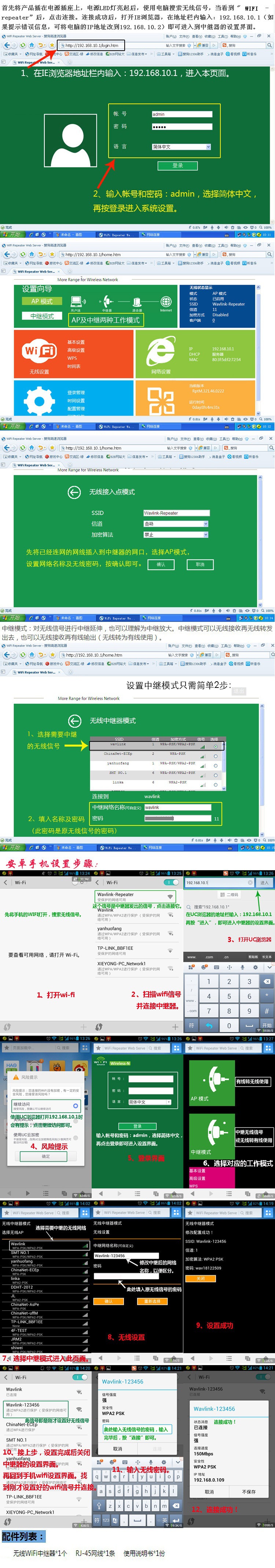
Task: Open 工具(T) menu in login page browser
Action: 224,37
